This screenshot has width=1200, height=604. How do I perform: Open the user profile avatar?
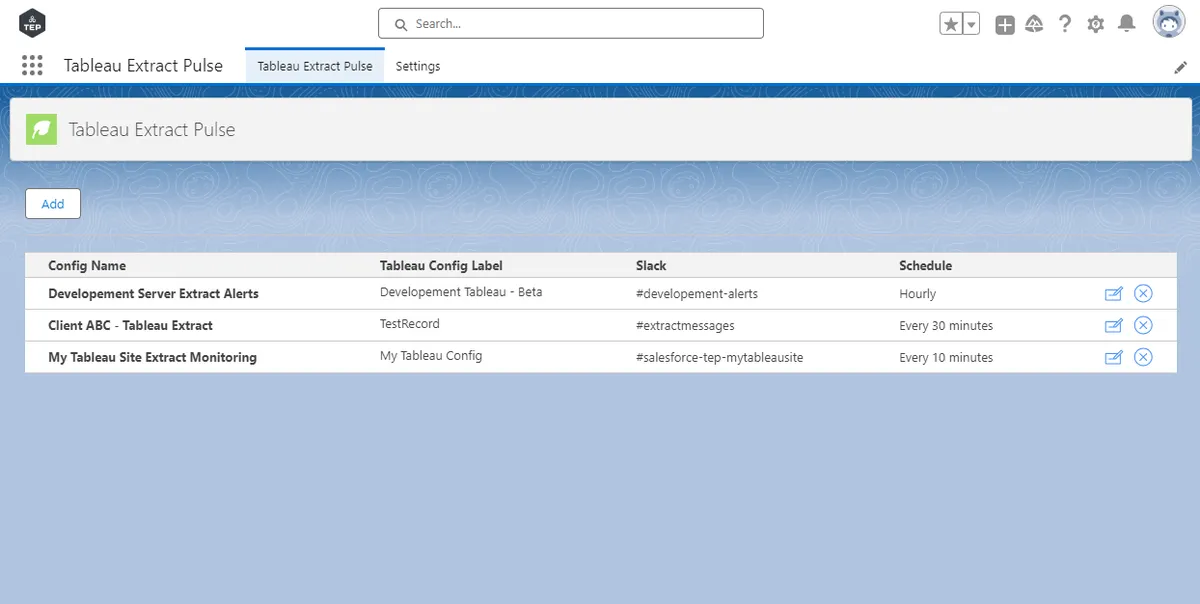[x=1169, y=23]
